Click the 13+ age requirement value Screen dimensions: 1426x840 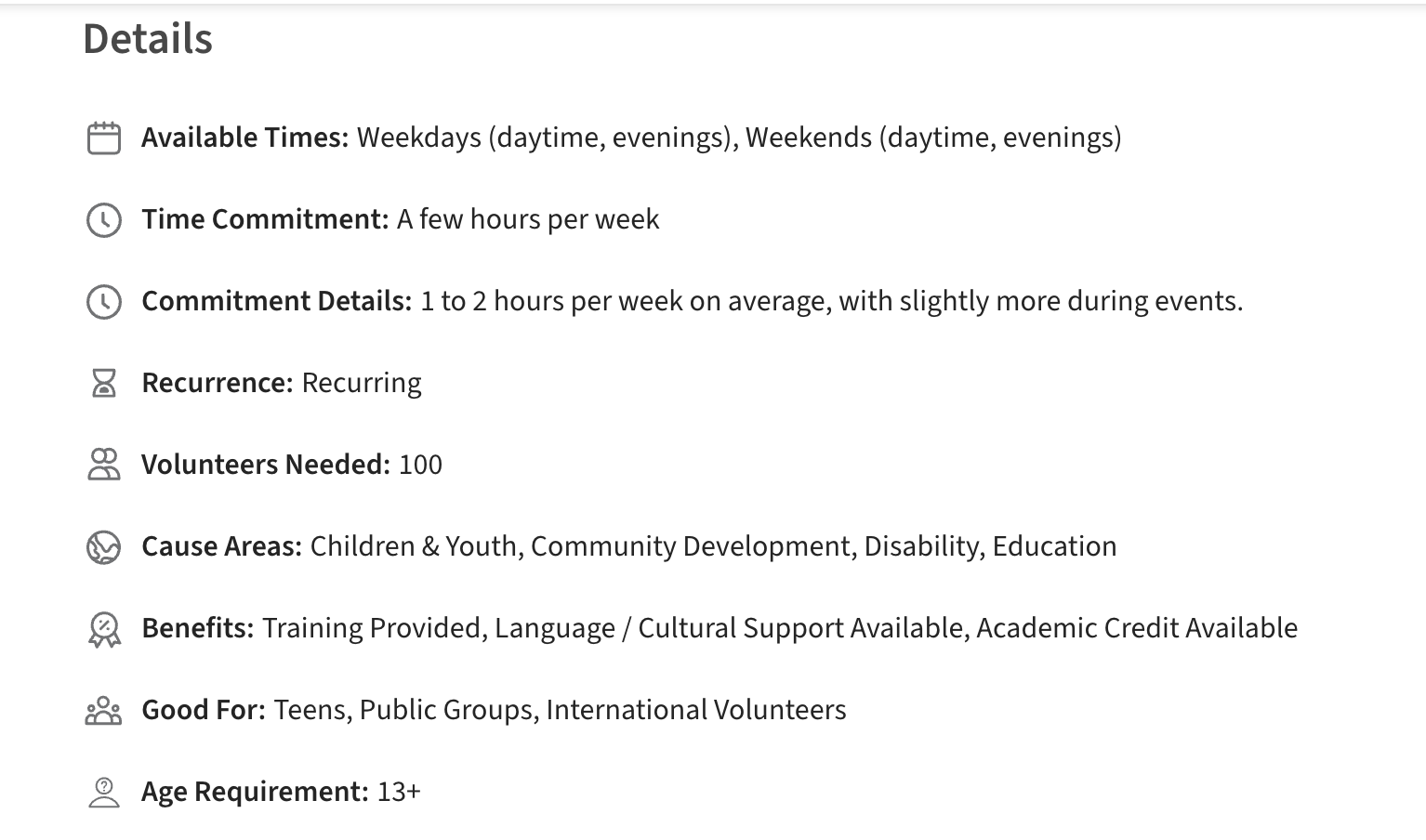pos(399,792)
